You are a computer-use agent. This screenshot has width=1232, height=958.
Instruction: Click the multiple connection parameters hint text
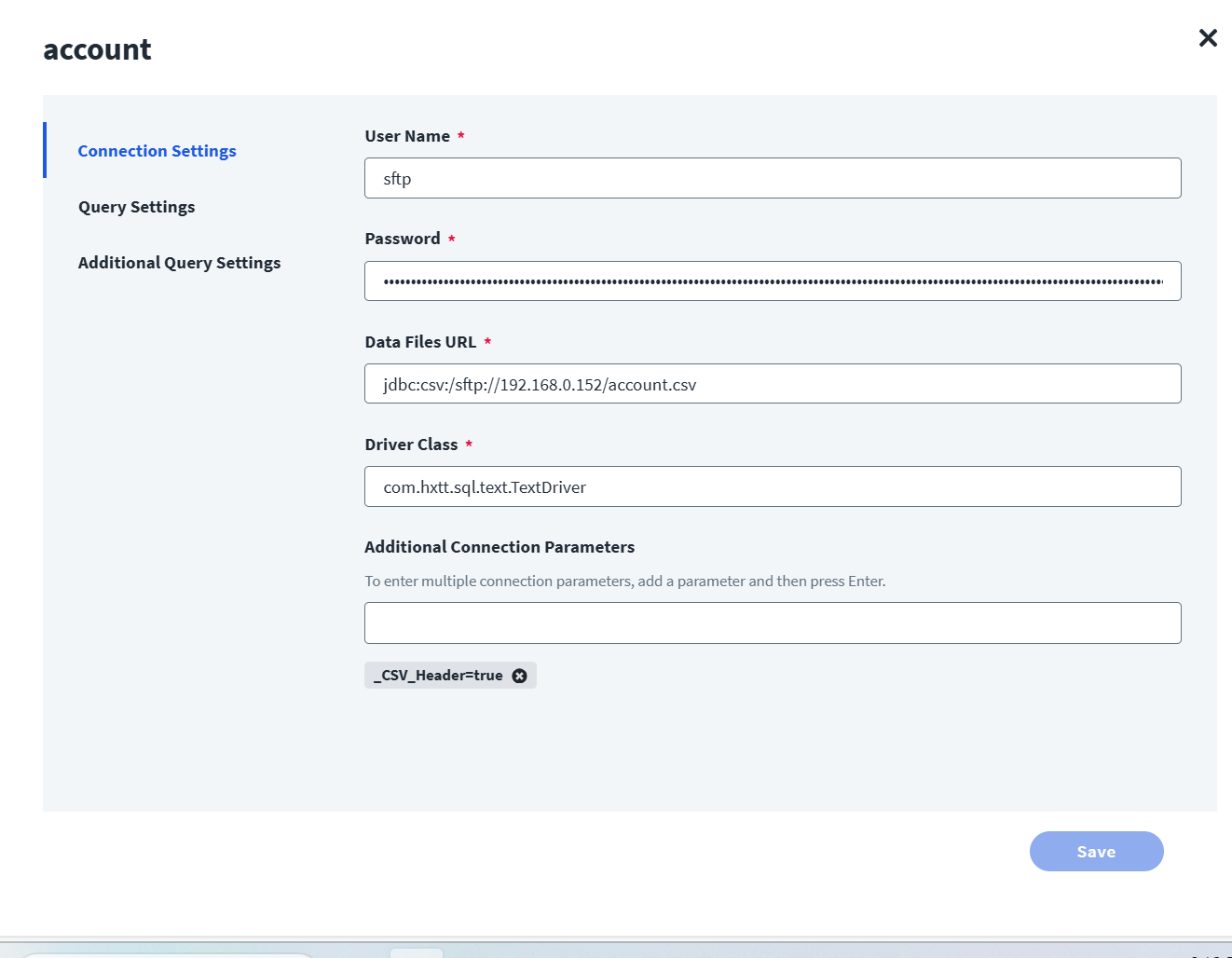pos(624,582)
